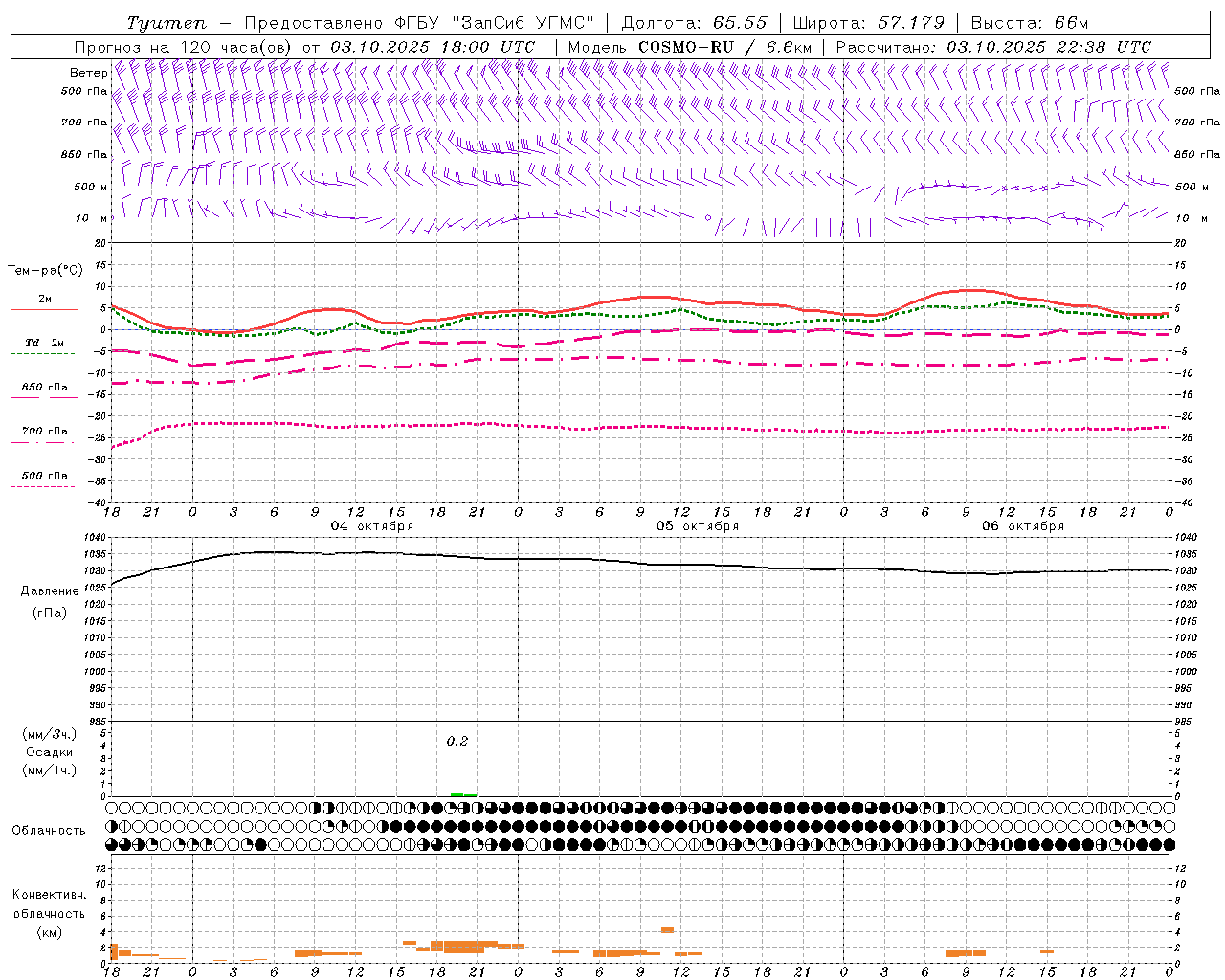This screenshot has height=980, width=1225.
Task: Click the "COSMO-RU / 6.6км" model label
Action: point(724,47)
